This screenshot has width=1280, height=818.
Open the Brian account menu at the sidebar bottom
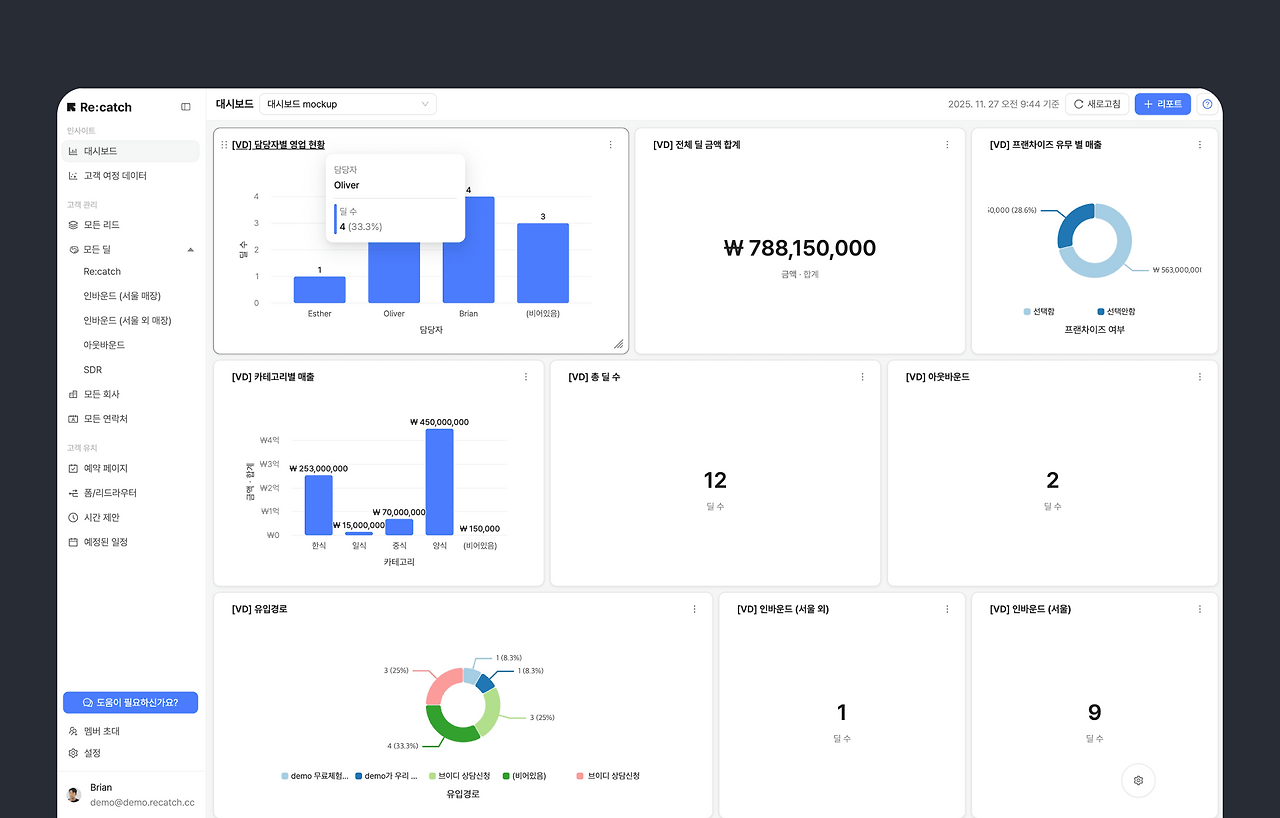[131, 795]
